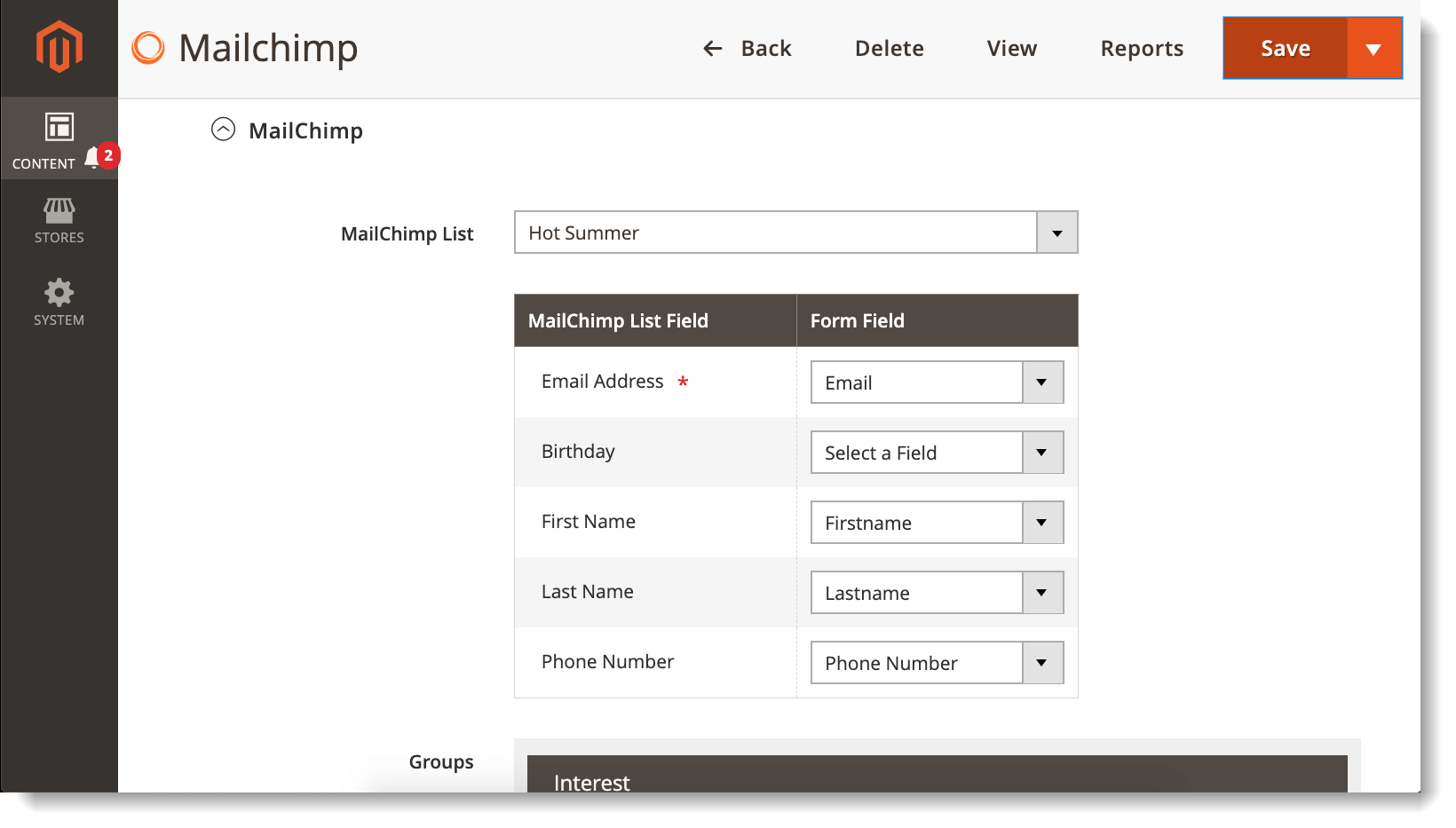The width and height of the screenshot is (1456, 828).
Task: Open Email Address form field dropdown
Action: [938, 382]
